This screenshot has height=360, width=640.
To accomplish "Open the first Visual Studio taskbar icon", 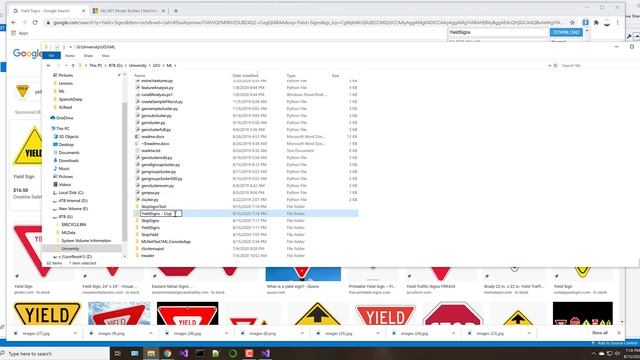I will [184, 353].
